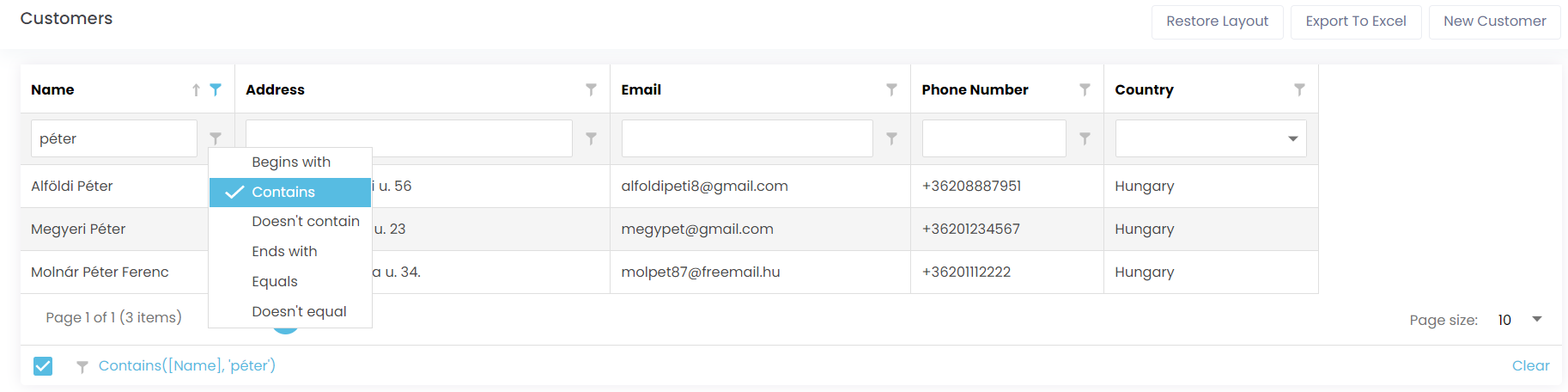The image size is (1568, 392).
Task: Open the Address column header filter icon
Action: pos(591,89)
